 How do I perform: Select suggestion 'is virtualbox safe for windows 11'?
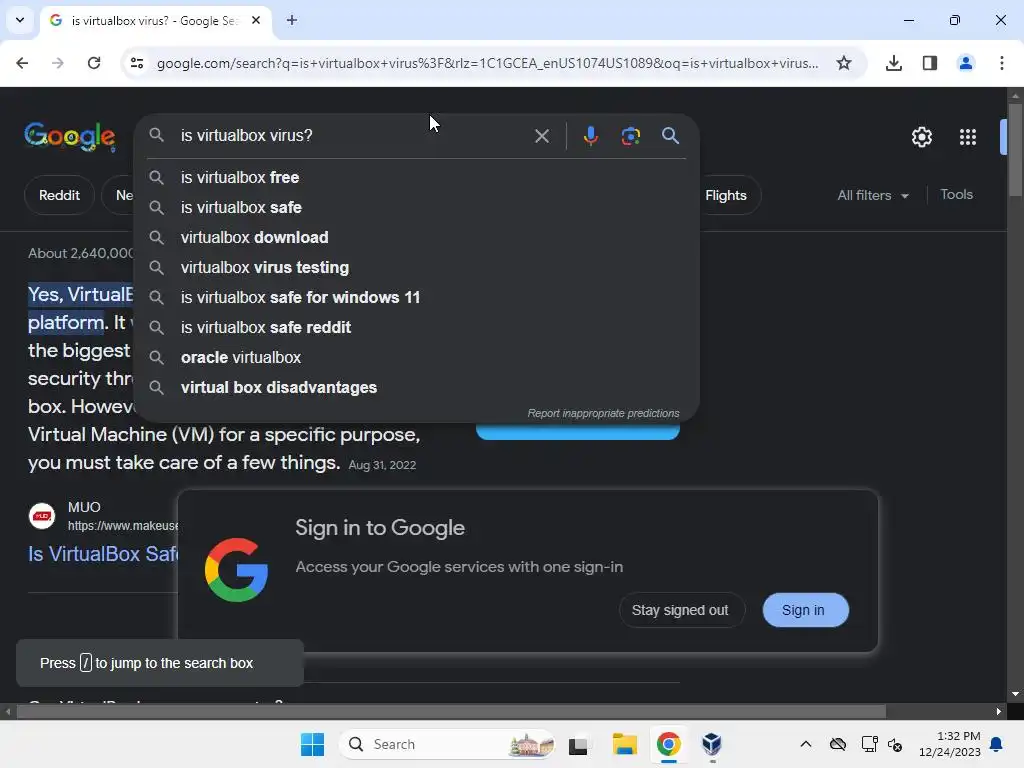416,298
